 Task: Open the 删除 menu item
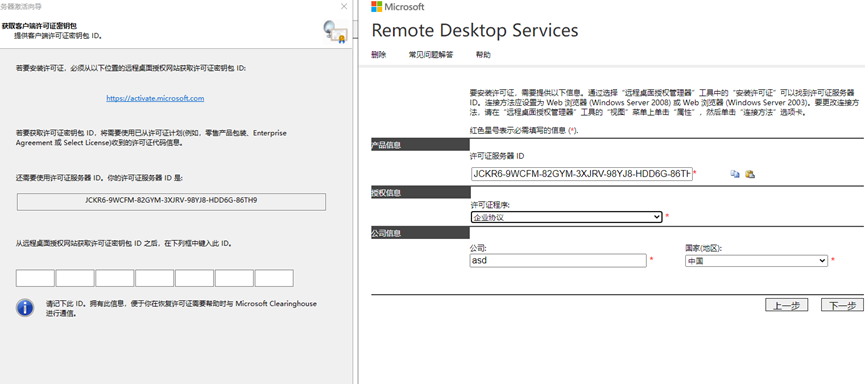tap(378, 55)
